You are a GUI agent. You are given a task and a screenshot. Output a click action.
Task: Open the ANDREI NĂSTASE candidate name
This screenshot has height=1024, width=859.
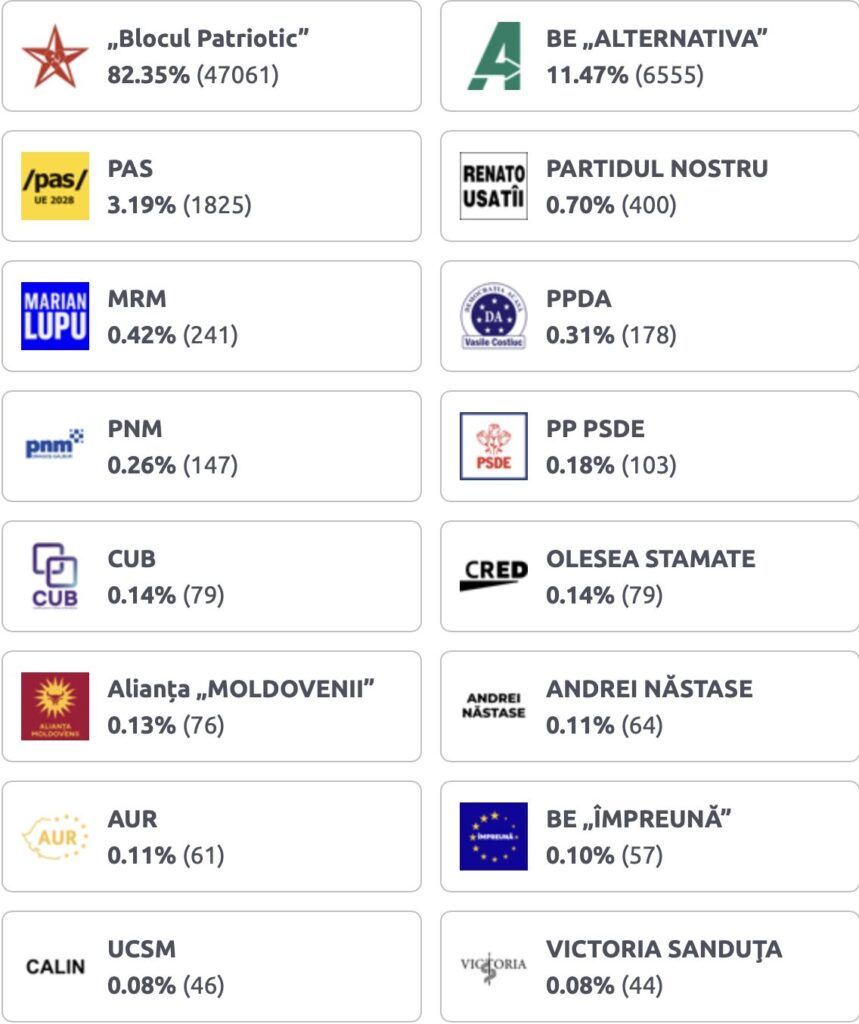click(649, 688)
